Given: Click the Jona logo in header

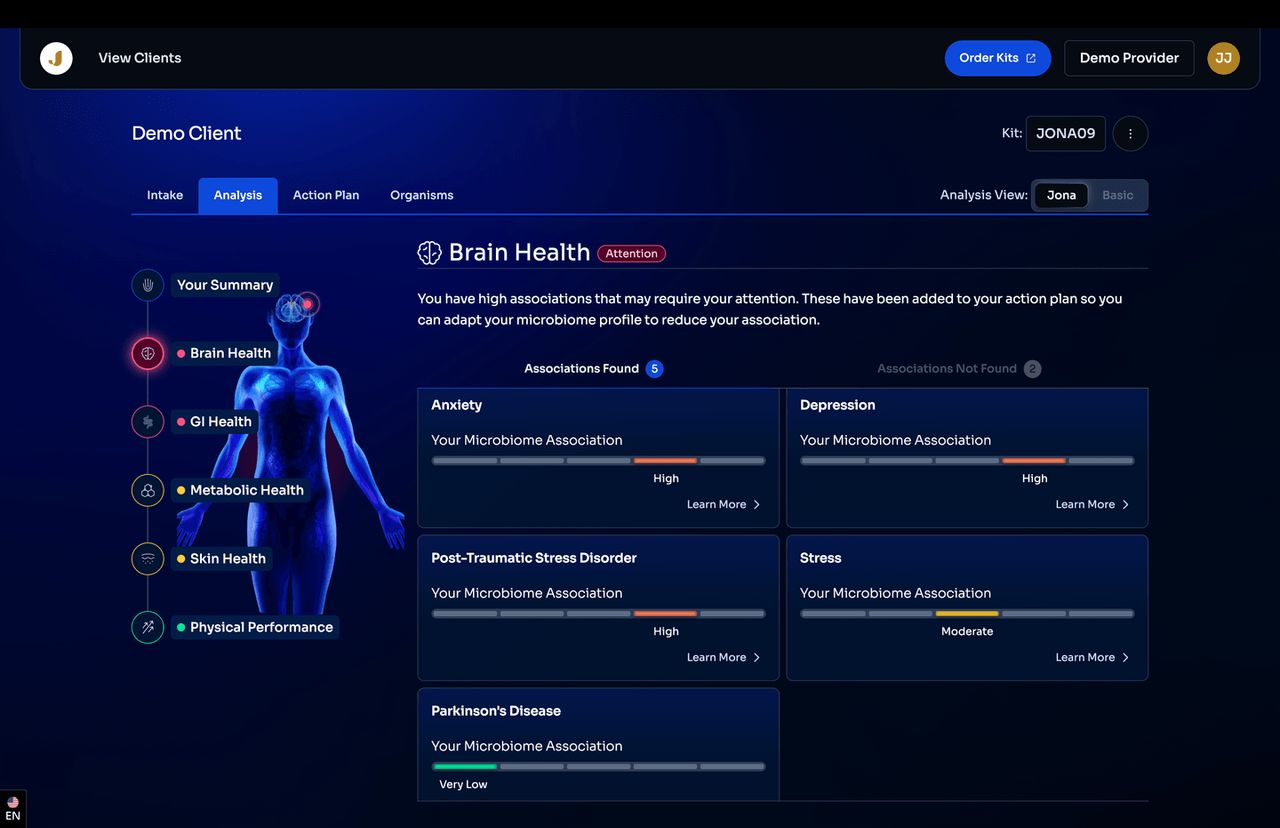Looking at the screenshot, I should point(56,58).
